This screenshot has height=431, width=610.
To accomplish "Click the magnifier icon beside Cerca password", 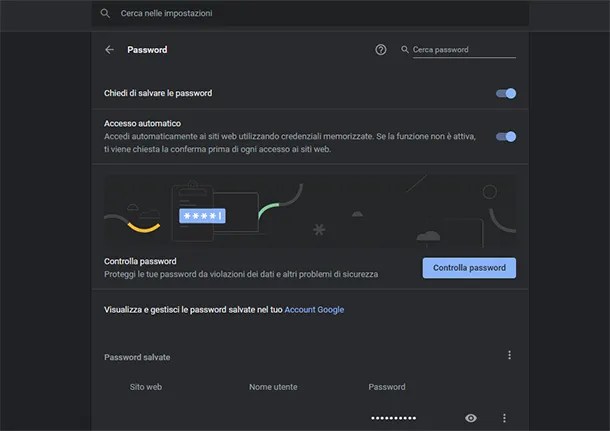I will [405, 49].
